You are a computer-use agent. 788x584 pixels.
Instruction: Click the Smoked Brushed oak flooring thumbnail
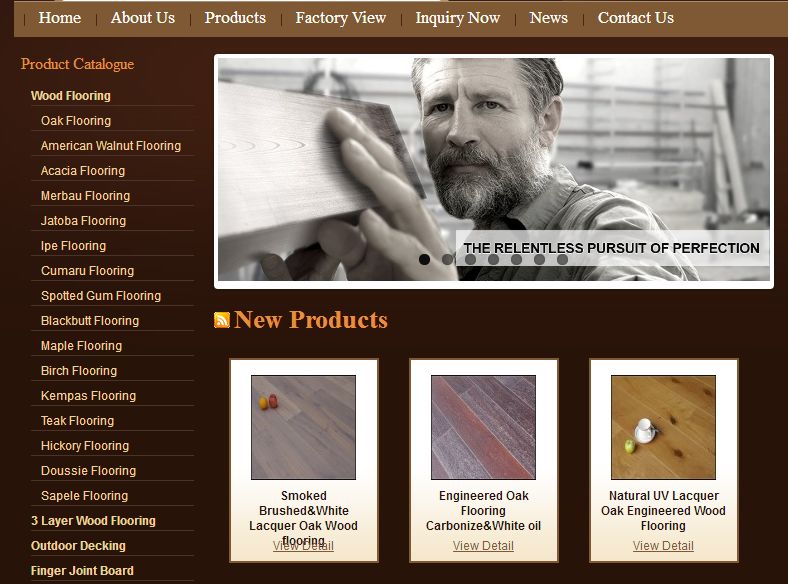(x=304, y=427)
